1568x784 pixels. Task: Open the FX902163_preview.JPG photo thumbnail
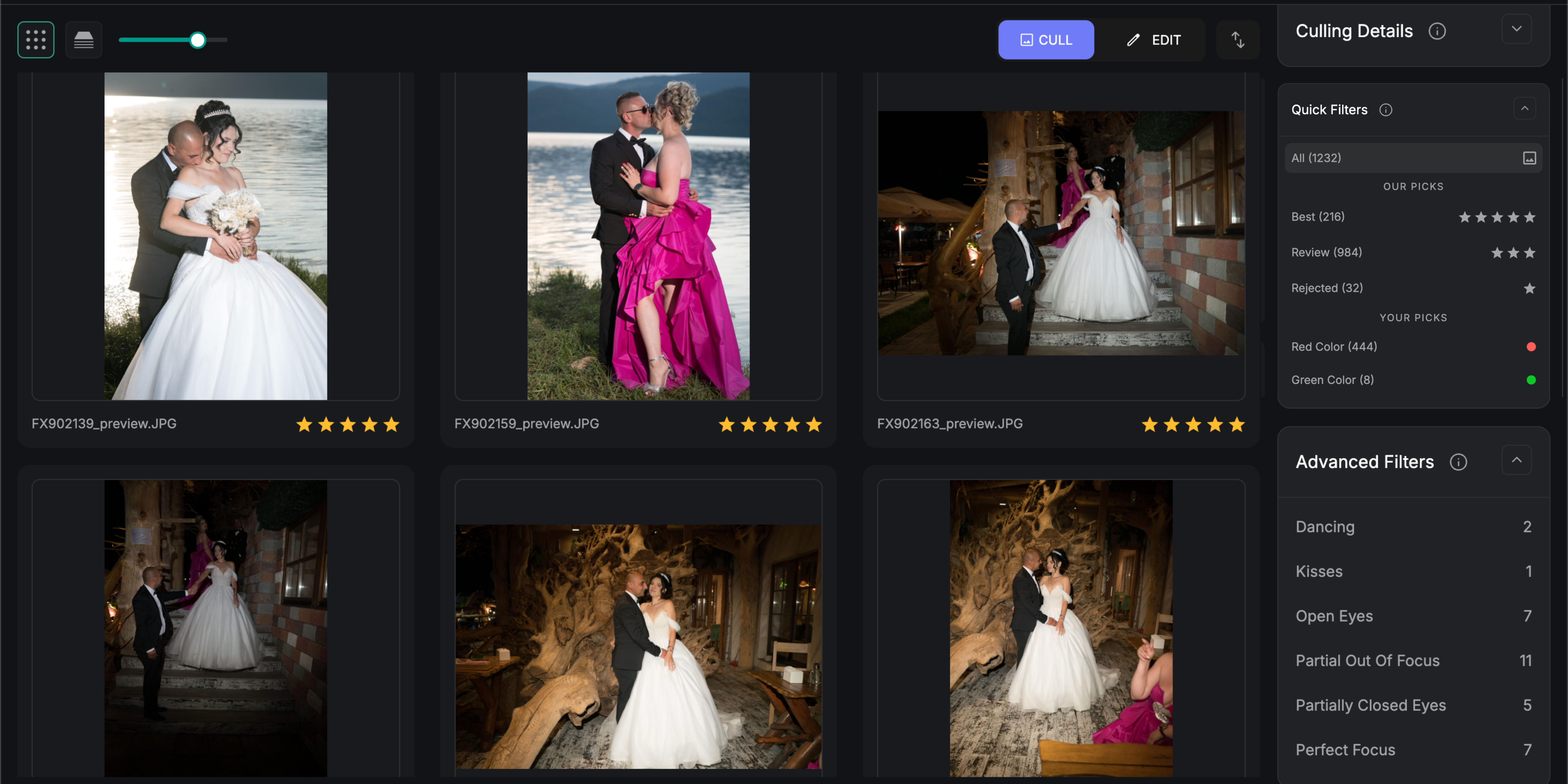[x=1061, y=233]
